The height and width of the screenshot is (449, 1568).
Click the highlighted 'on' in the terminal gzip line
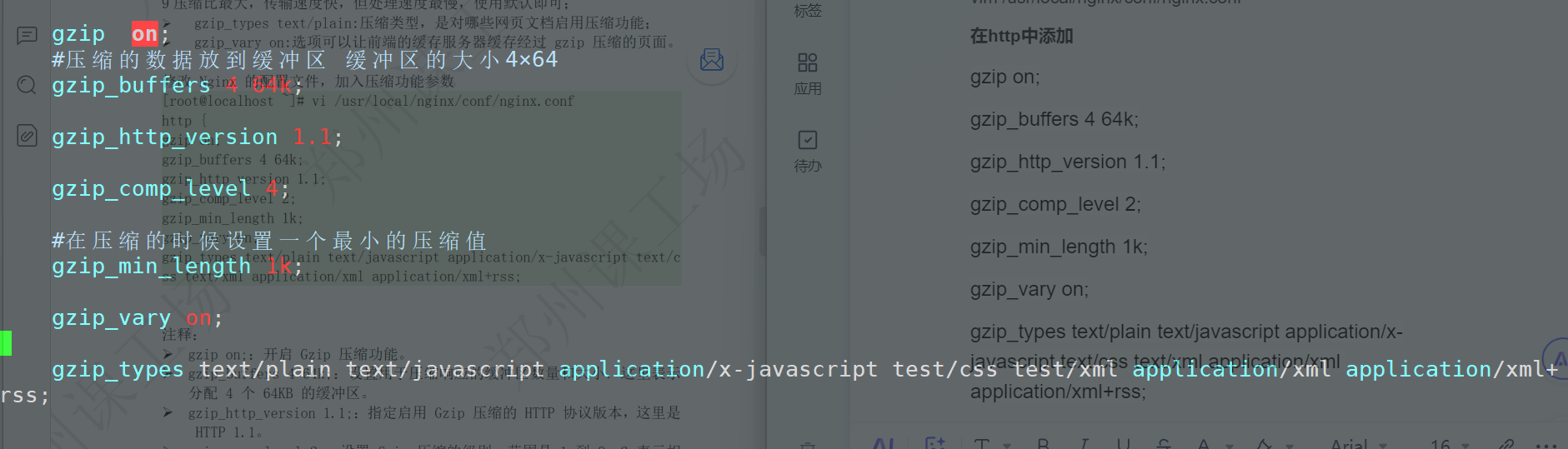144,33
